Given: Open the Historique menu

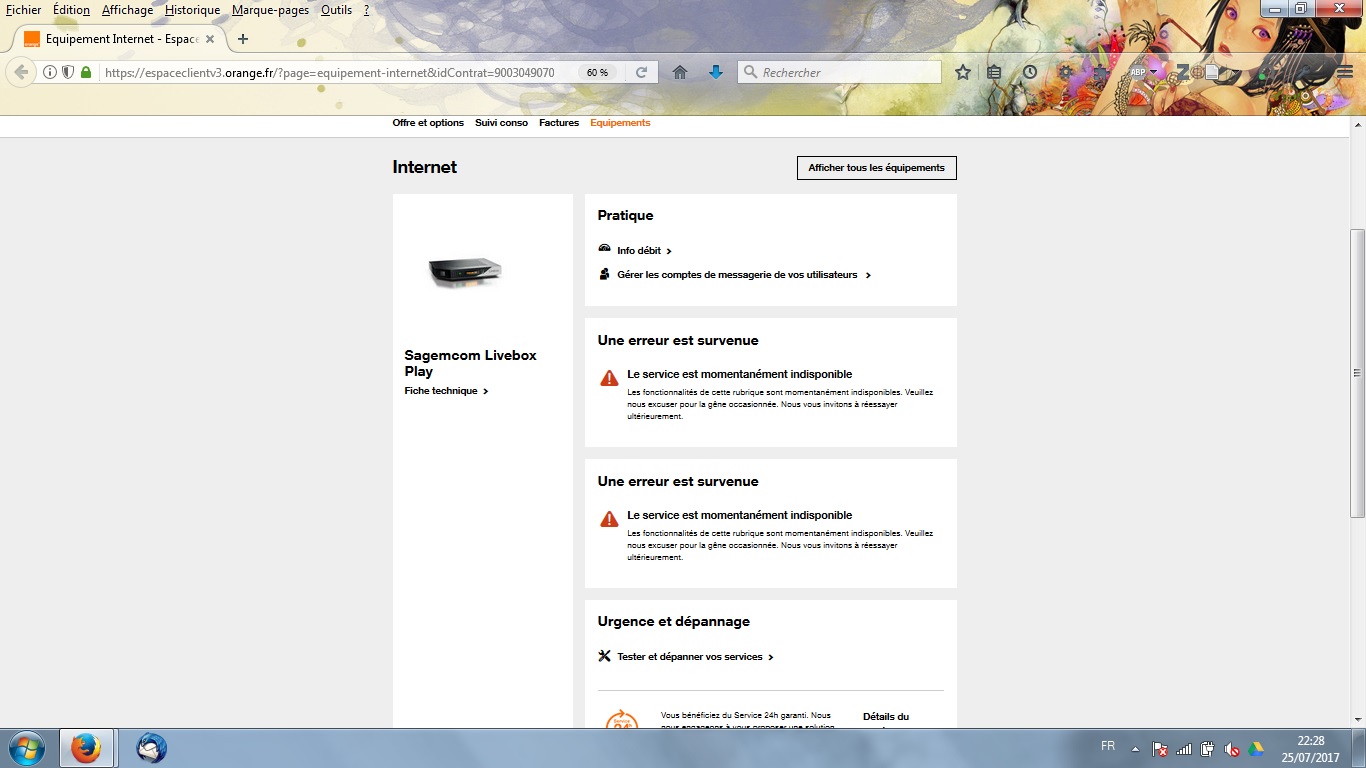Looking at the screenshot, I should pyautogui.click(x=192, y=10).
